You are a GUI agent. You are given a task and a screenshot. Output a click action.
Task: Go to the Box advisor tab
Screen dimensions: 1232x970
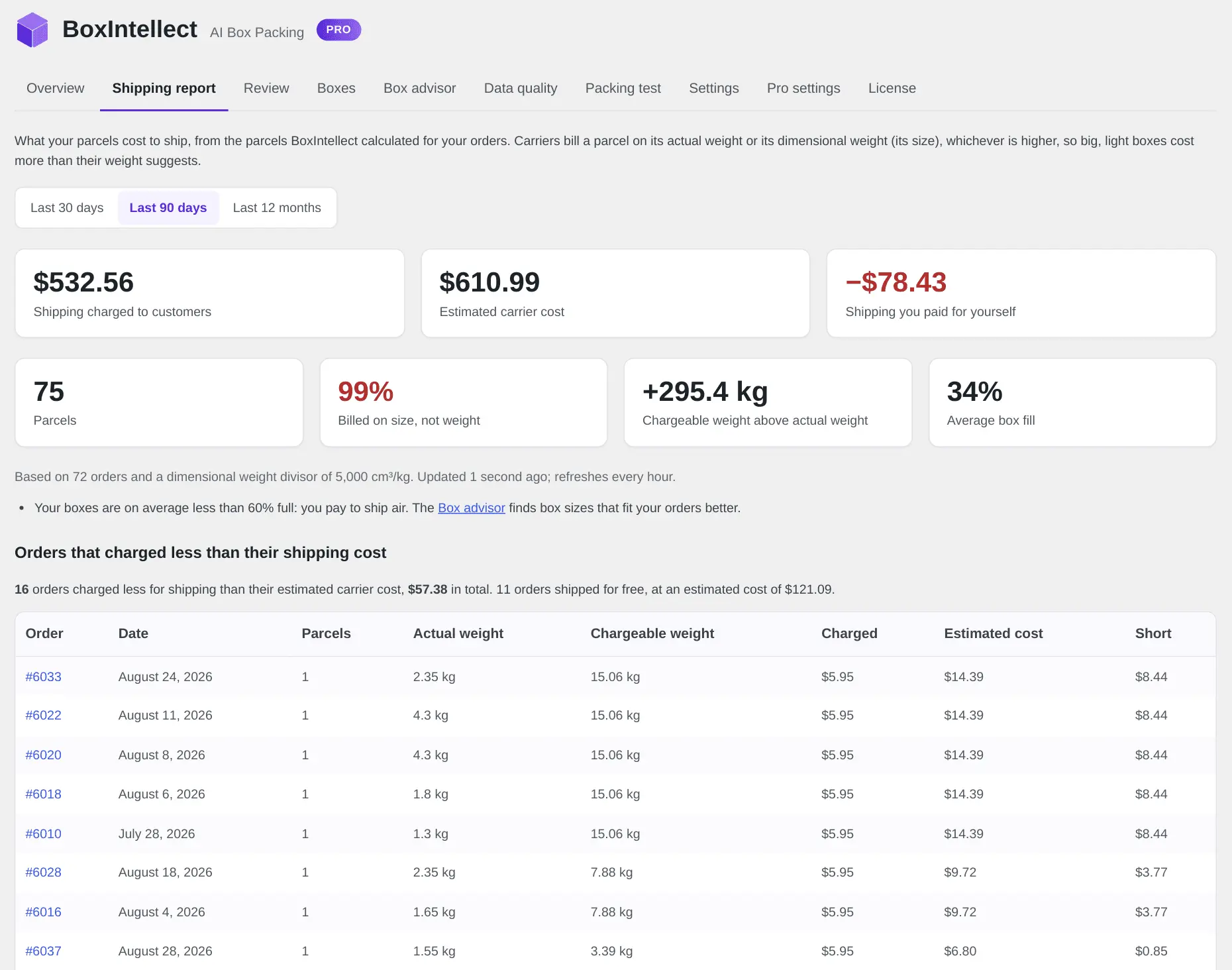coord(420,88)
